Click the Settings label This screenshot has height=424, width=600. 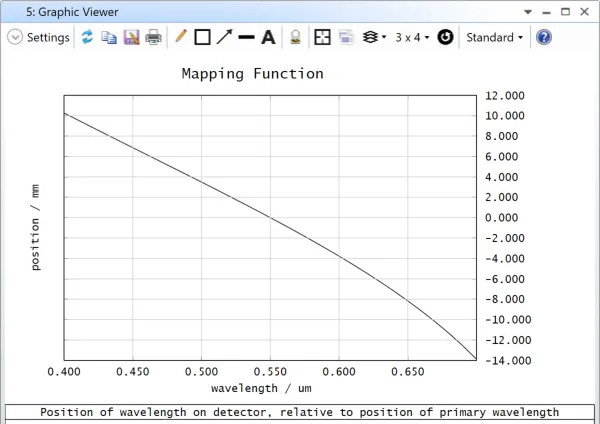(x=48, y=37)
